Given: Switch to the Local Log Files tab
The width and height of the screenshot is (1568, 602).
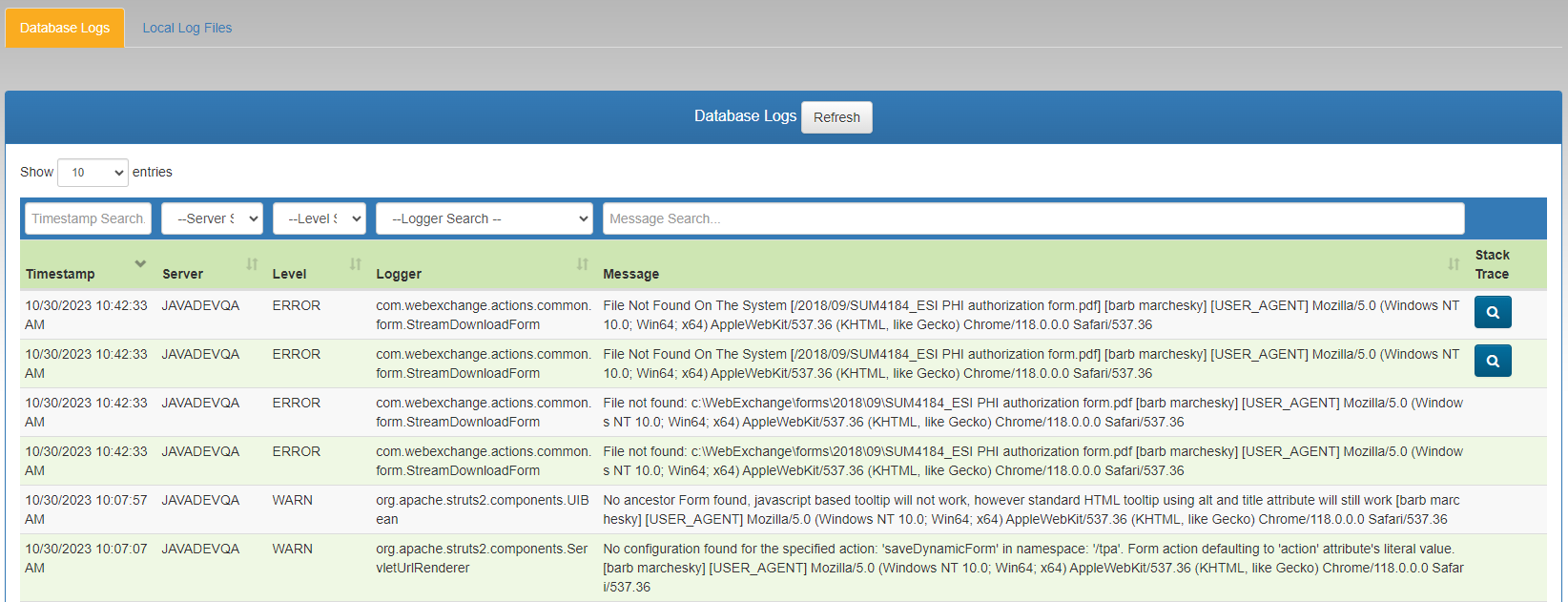Looking at the screenshot, I should point(187,28).
